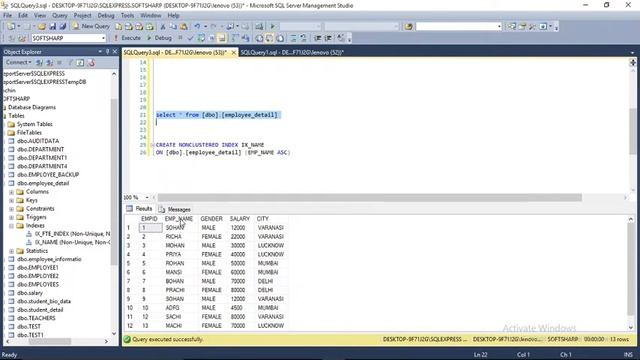Click the EMP_NAME column header

coord(179,219)
